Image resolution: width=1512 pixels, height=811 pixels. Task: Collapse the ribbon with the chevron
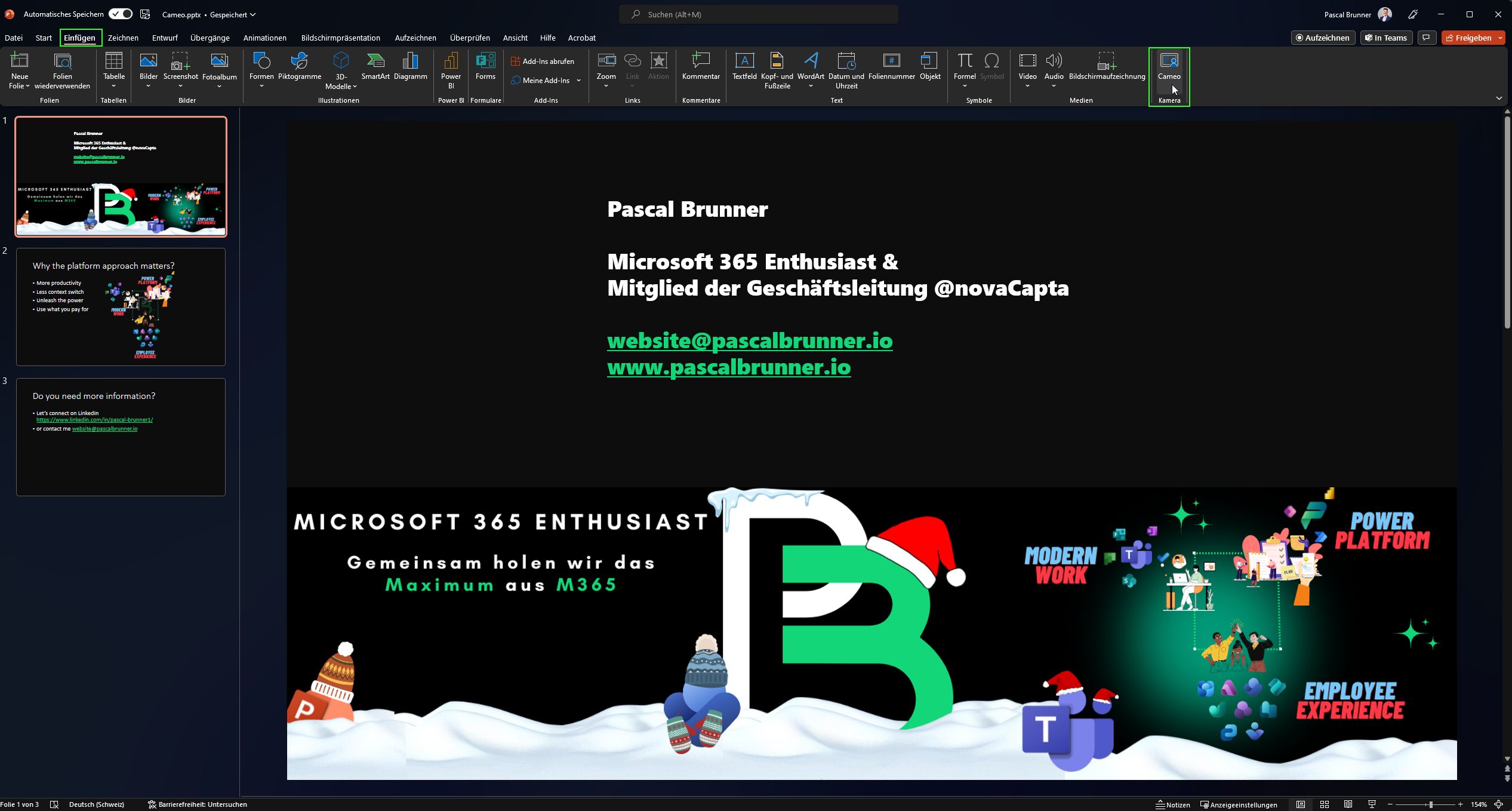point(1498,98)
